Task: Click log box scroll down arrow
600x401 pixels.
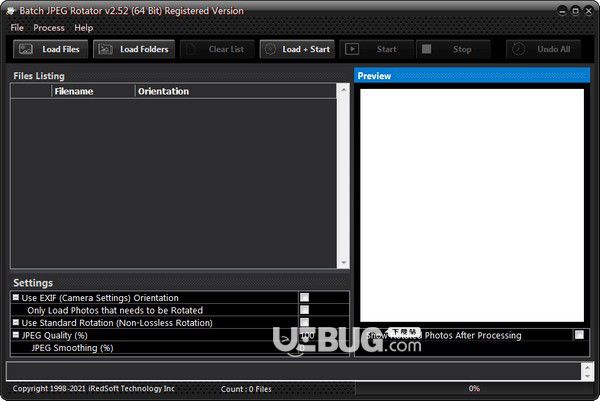Action: pyautogui.click(x=587, y=376)
